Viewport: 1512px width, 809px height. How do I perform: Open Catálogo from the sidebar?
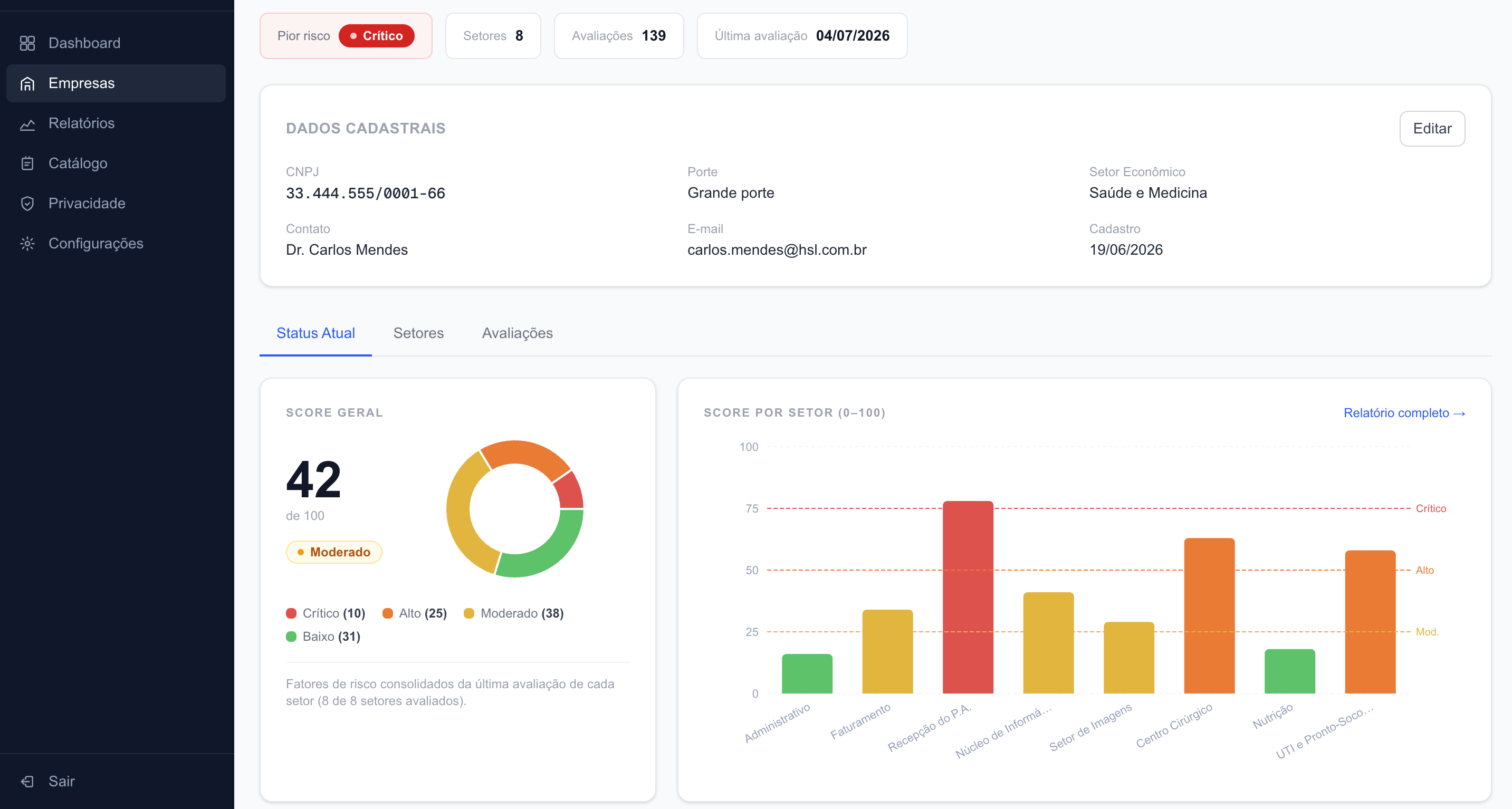116,163
